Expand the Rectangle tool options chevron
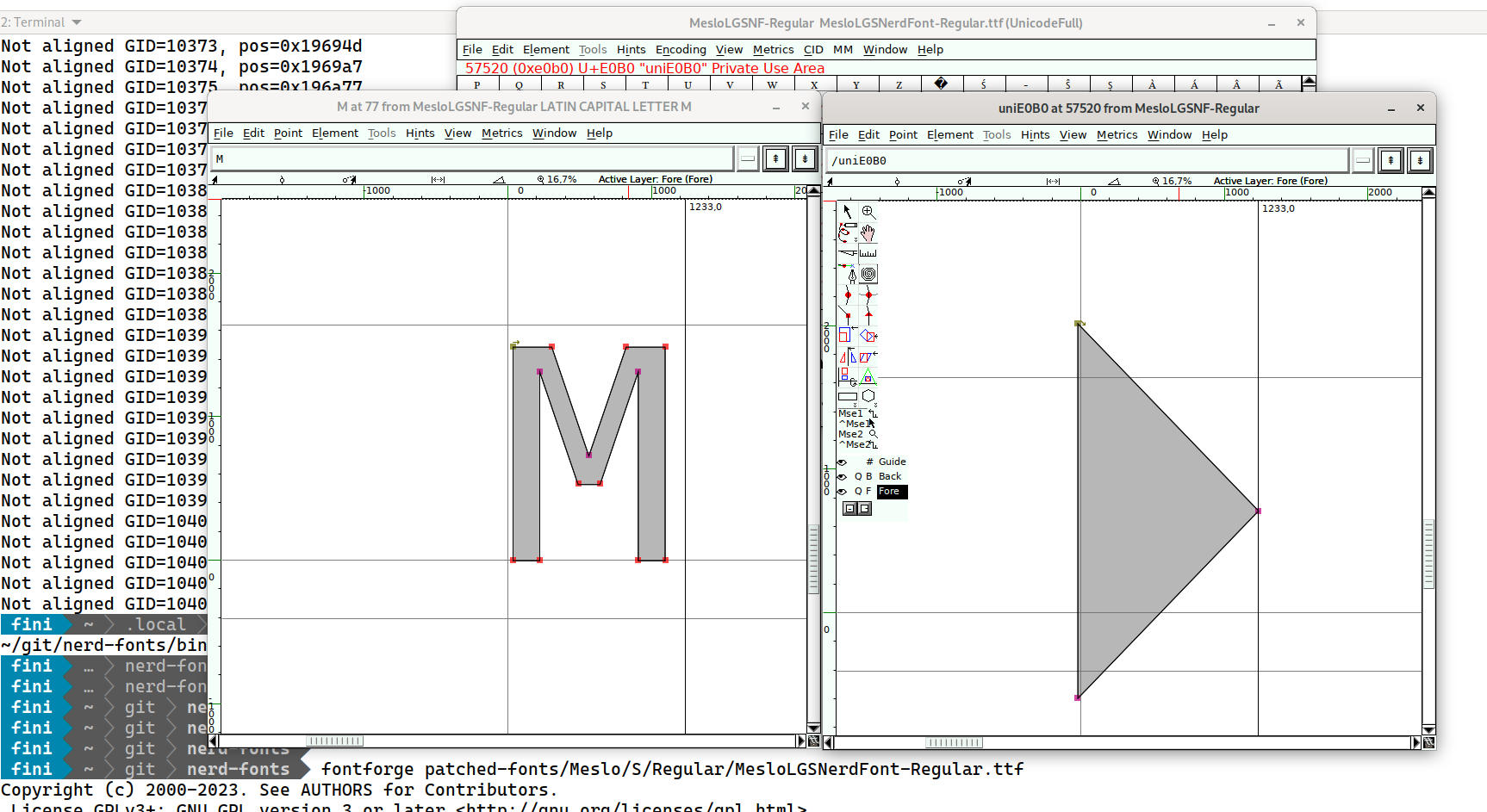The width and height of the screenshot is (1487, 812). 855,403
